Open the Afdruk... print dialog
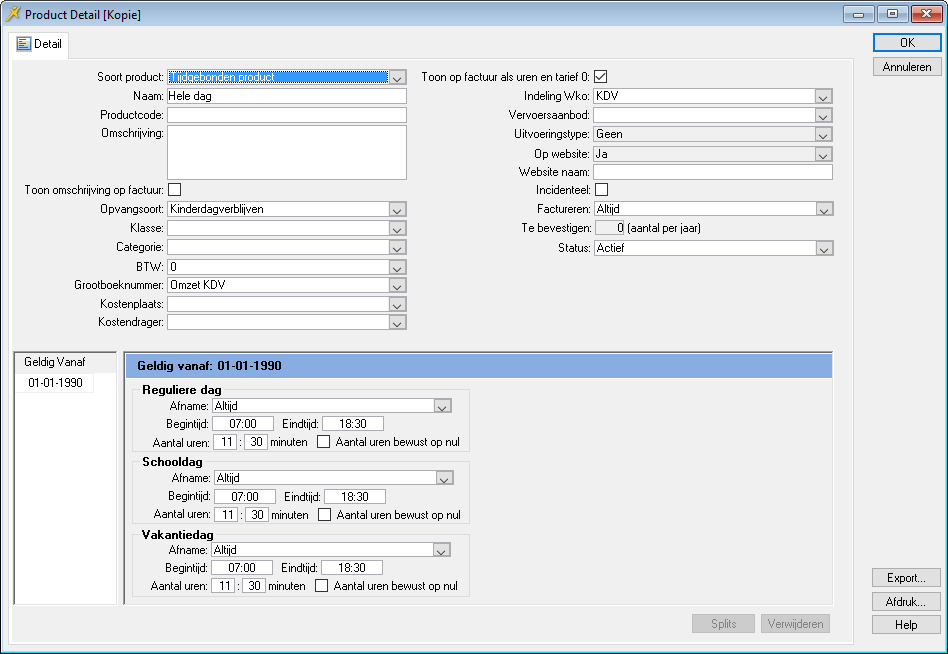Viewport: 948px width, 654px height. (906, 602)
